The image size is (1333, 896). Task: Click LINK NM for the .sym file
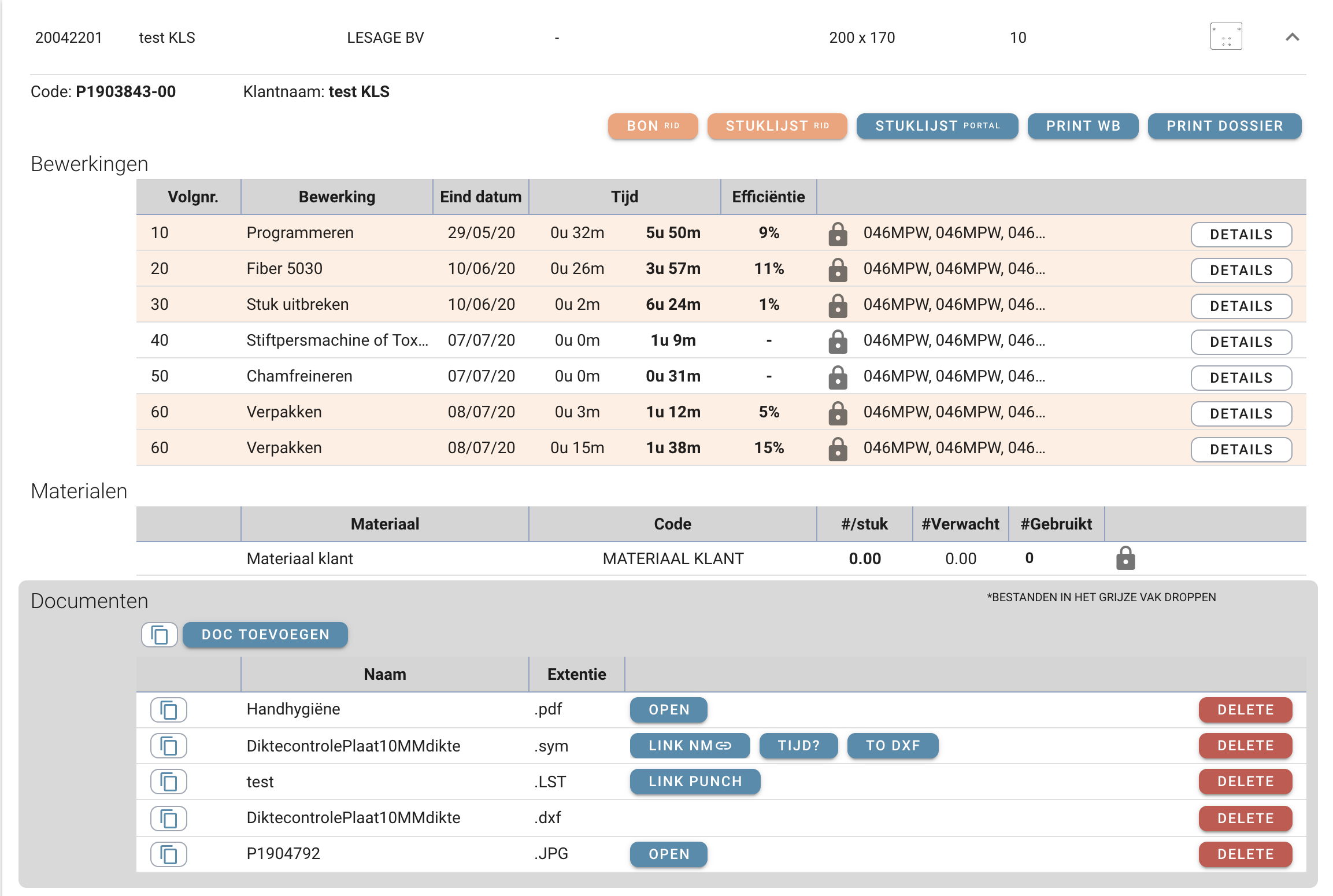(x=690, y=746)
